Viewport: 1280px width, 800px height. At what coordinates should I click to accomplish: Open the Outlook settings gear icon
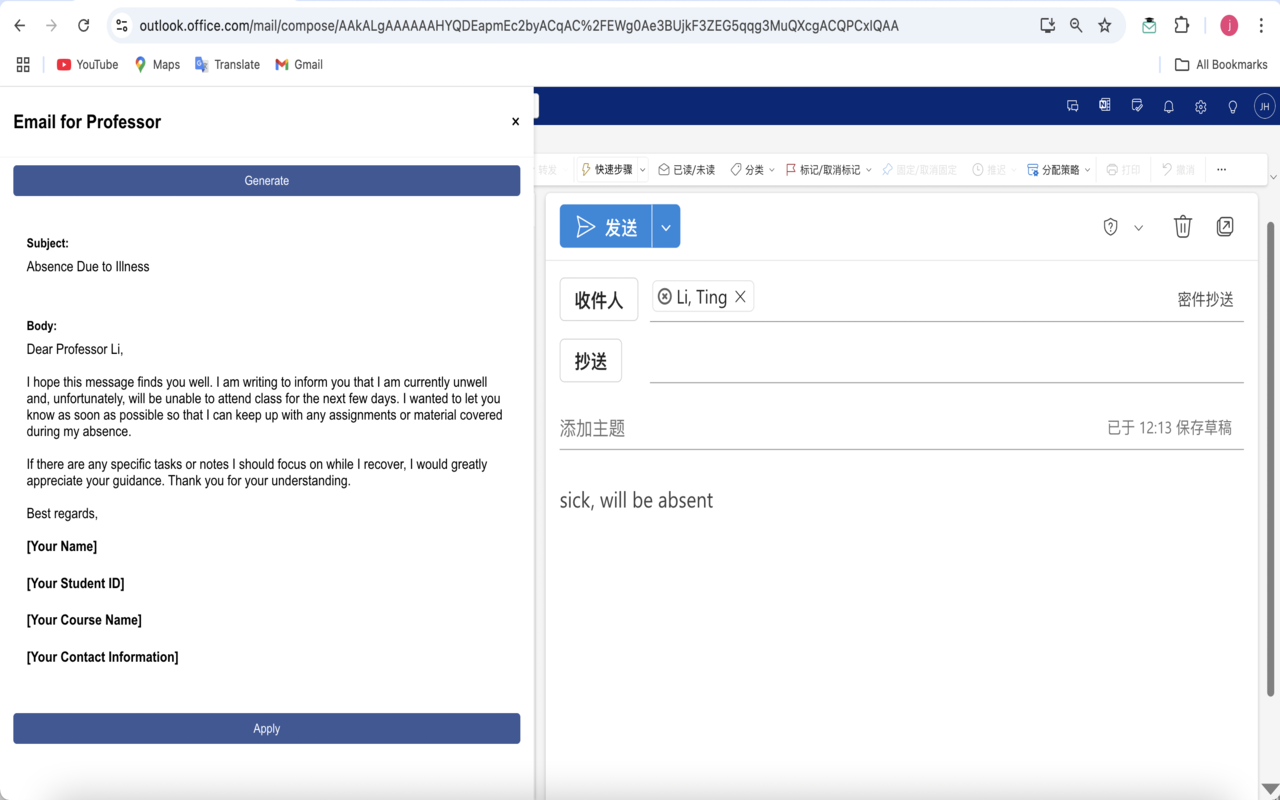point(1200,106)
